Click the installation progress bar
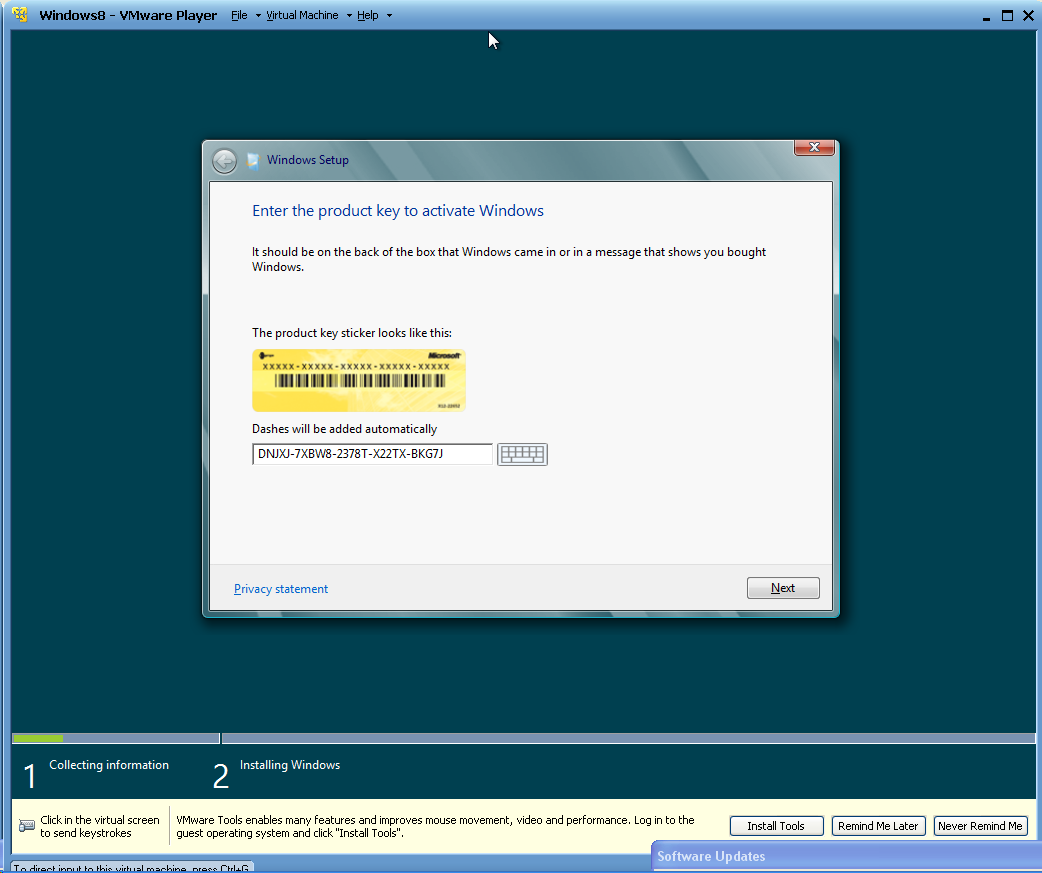This screenshot has width=1042, height=873. coord(524,738)
